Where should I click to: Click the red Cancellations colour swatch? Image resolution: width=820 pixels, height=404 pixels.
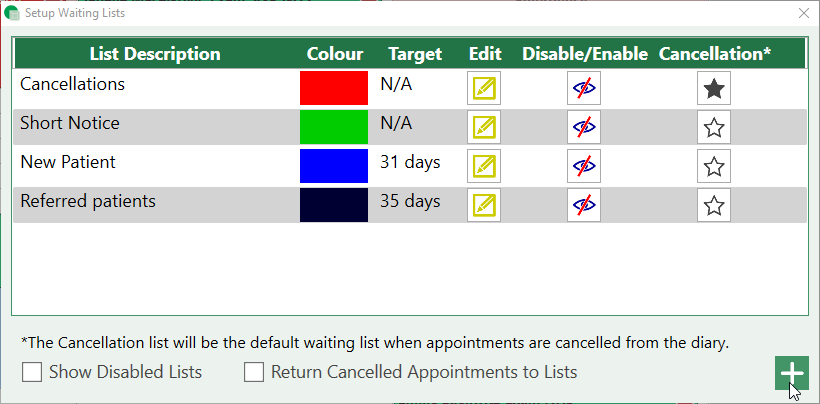tap(334, 88)
